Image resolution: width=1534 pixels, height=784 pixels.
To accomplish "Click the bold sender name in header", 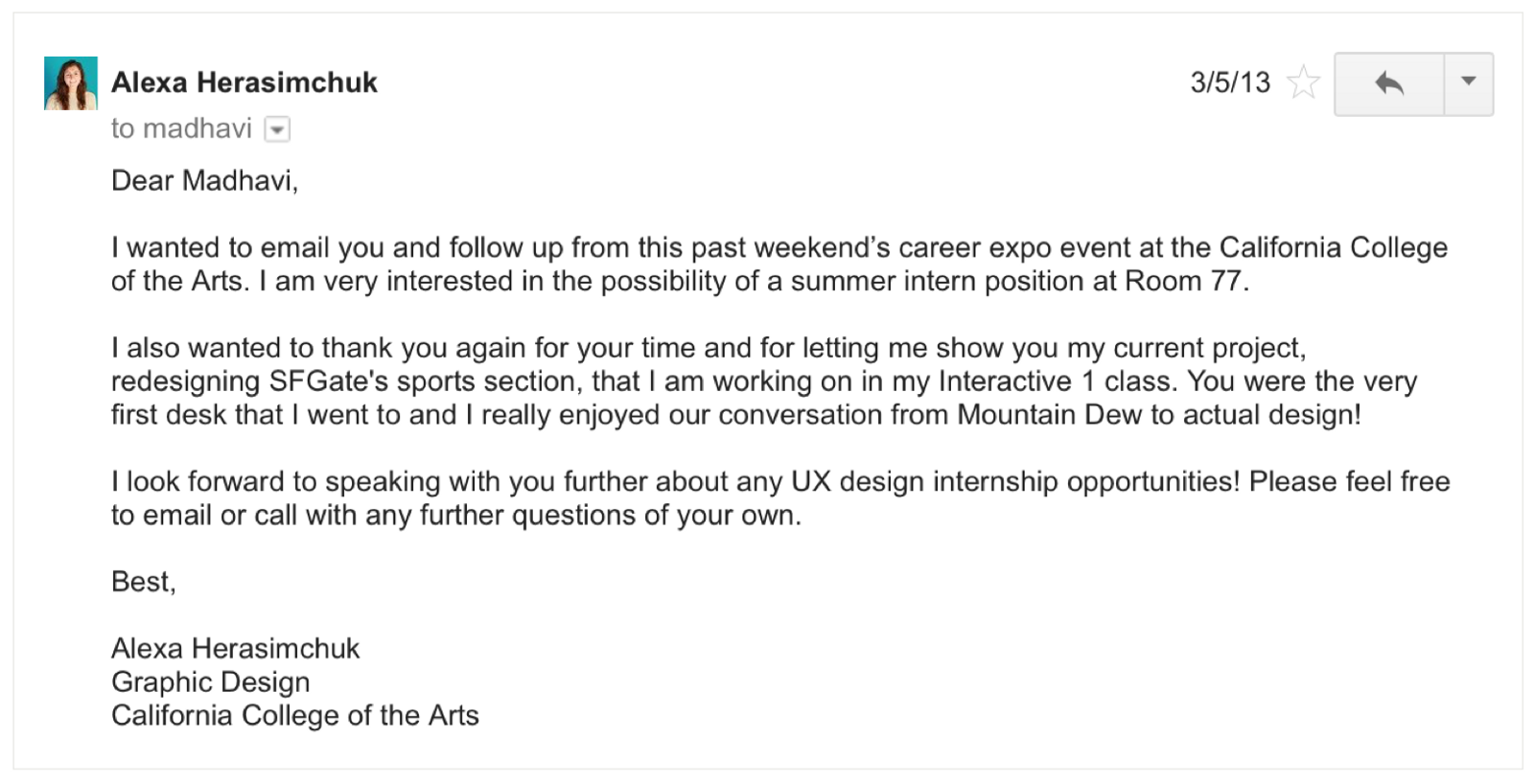I will [244, 82].
